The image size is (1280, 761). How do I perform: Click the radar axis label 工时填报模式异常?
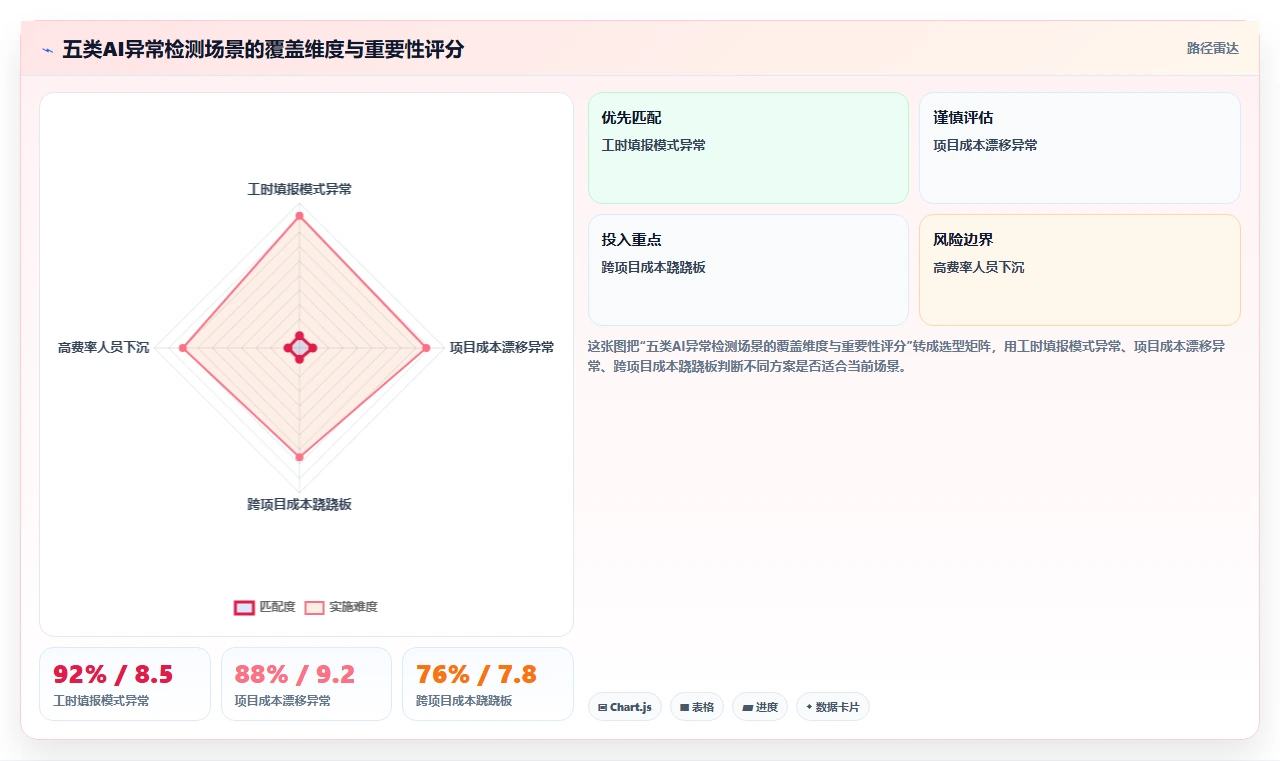click(299, 189)
